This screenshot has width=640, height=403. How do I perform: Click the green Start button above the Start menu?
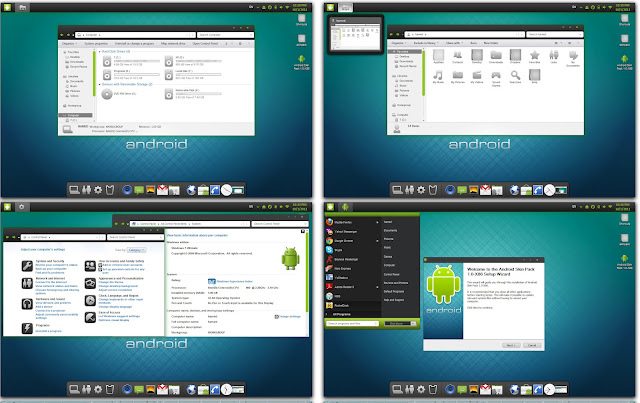[x=330, y=207]
